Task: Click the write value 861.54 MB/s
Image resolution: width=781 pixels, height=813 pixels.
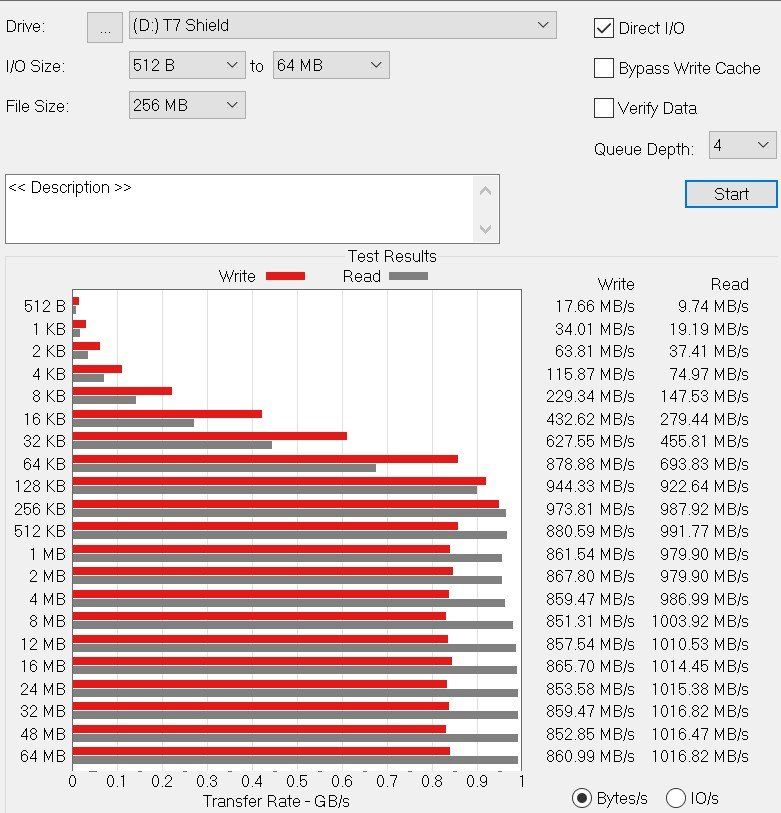Action: pyautogui.click(x=590, y=554)
